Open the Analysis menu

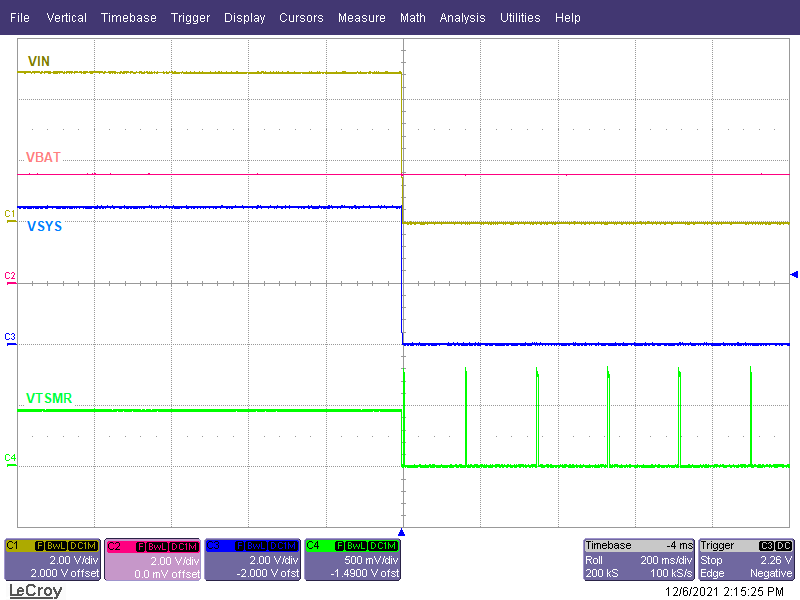(x=462, y=17)
